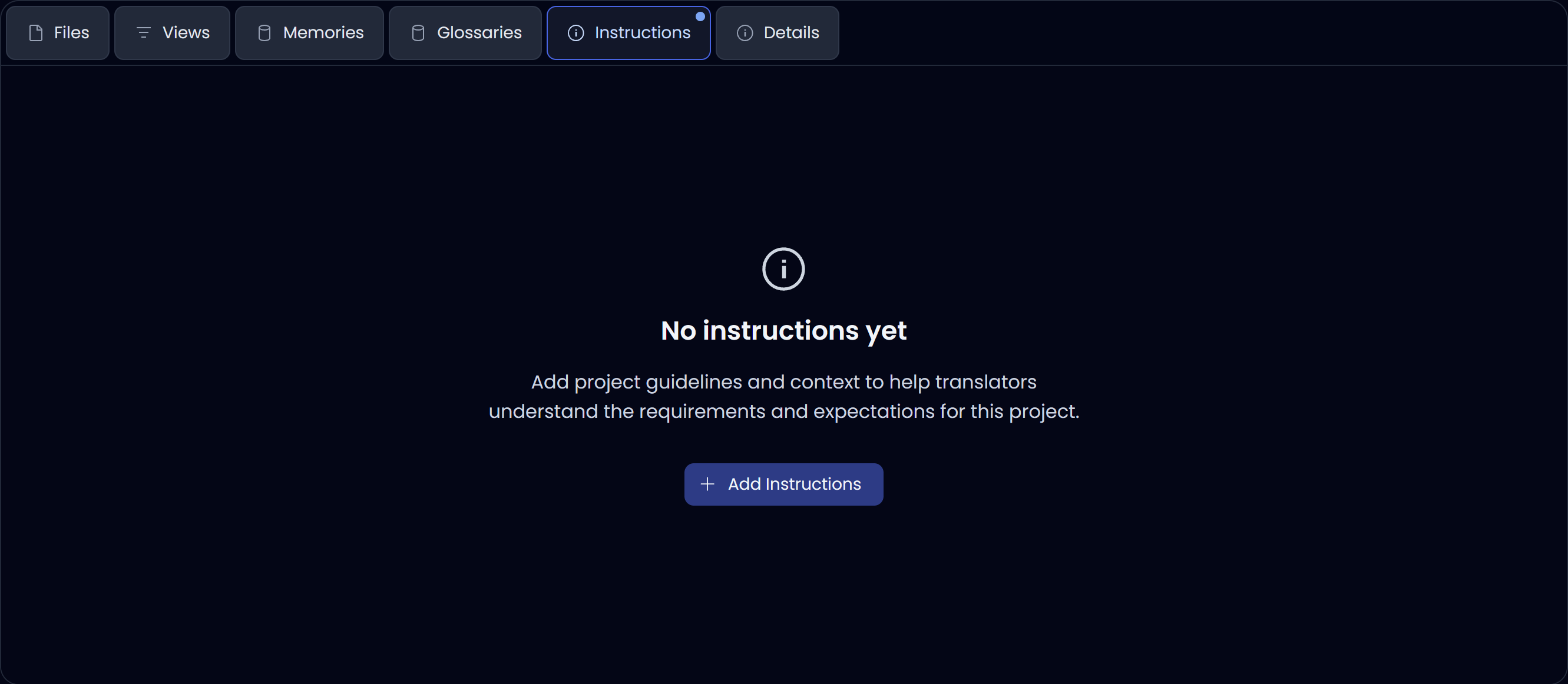This screenshot has height=684, width=1568.
Task: Click the large info circle icon in center
Action: [x=783, y=269]
